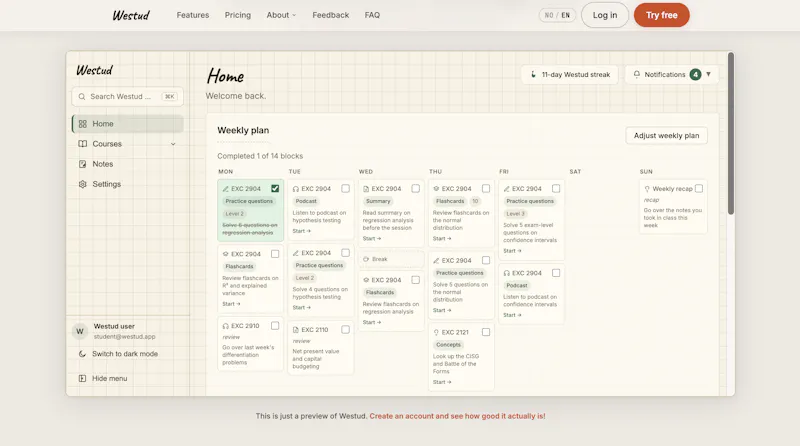Click the lightbulb icon on Weekly recap card
This screenshot has height=446, width=800.
(647, 189)
